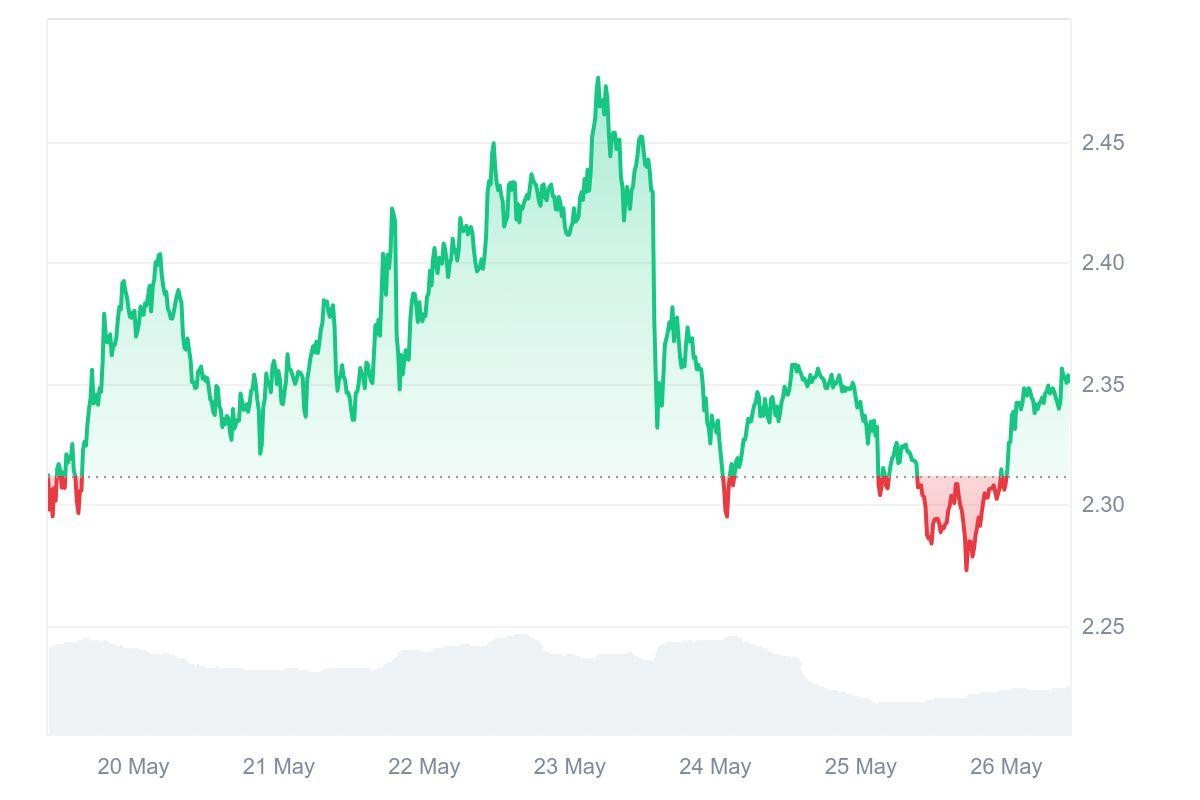This screenshot has height=800, width=1200.
Task: Click the 24 May date label
Action: pyautogui.click(x=715, y=767)
